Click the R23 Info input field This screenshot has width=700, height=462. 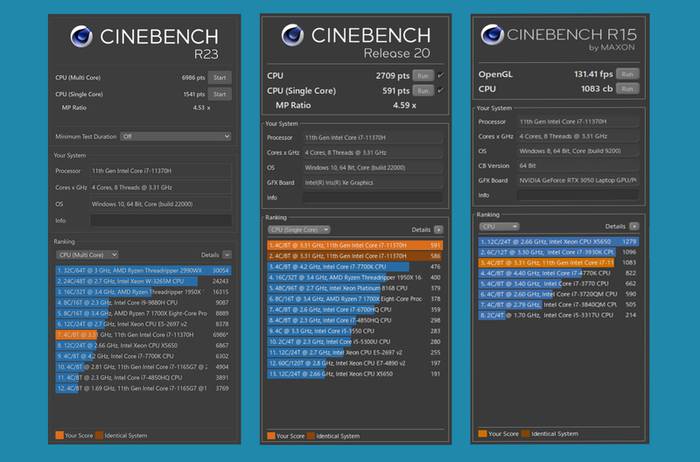click(x=161, y=221)
